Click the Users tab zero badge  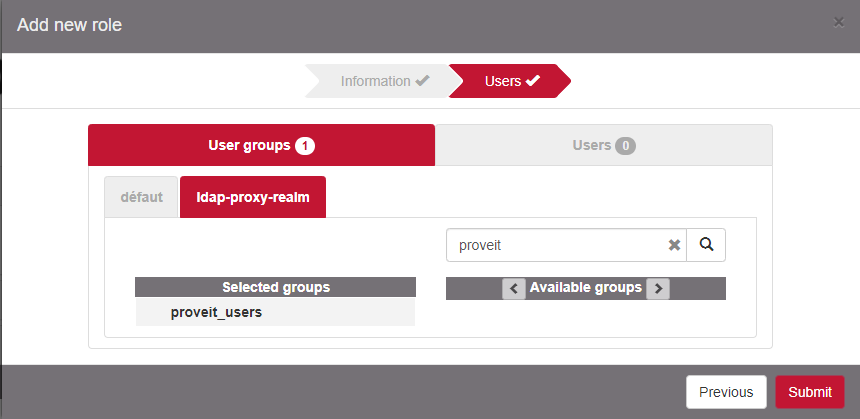[x=626, y=146]
